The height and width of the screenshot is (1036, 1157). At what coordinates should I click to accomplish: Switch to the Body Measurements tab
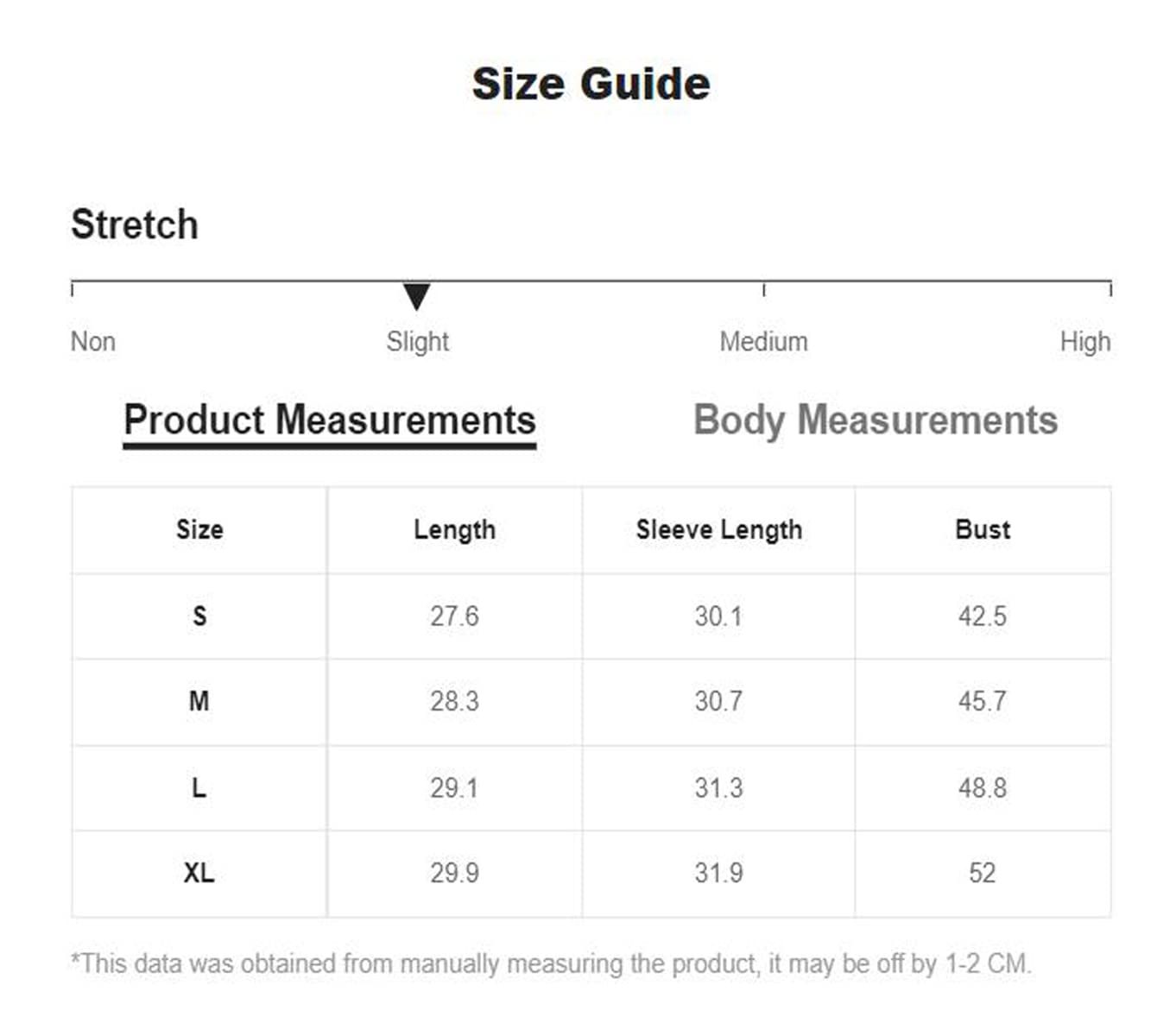875,420
